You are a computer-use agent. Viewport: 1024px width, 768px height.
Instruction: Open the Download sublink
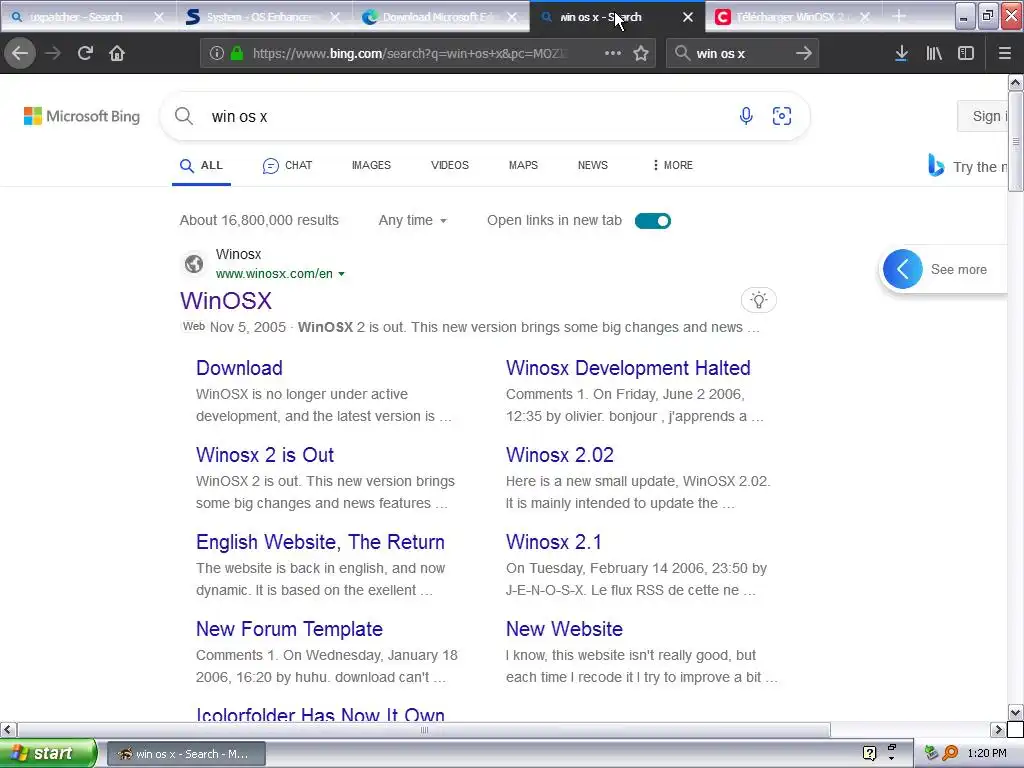point(239,368)
